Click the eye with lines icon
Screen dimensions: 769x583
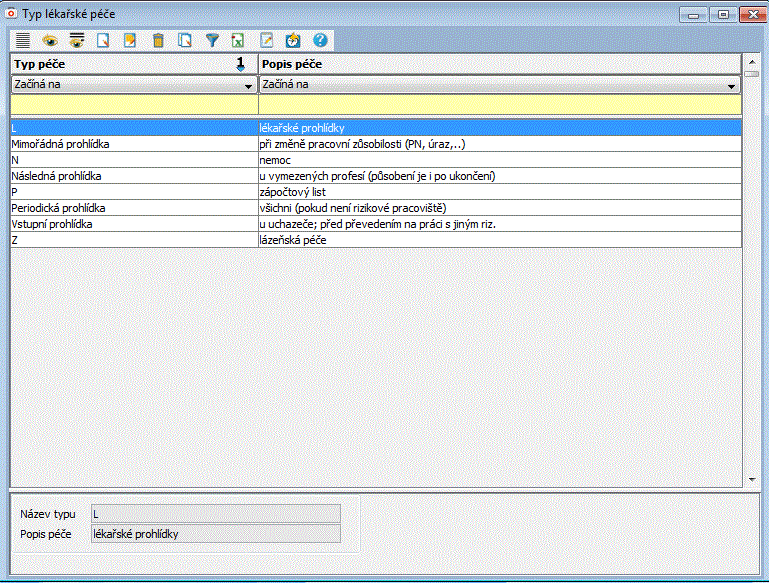point(77,41)
